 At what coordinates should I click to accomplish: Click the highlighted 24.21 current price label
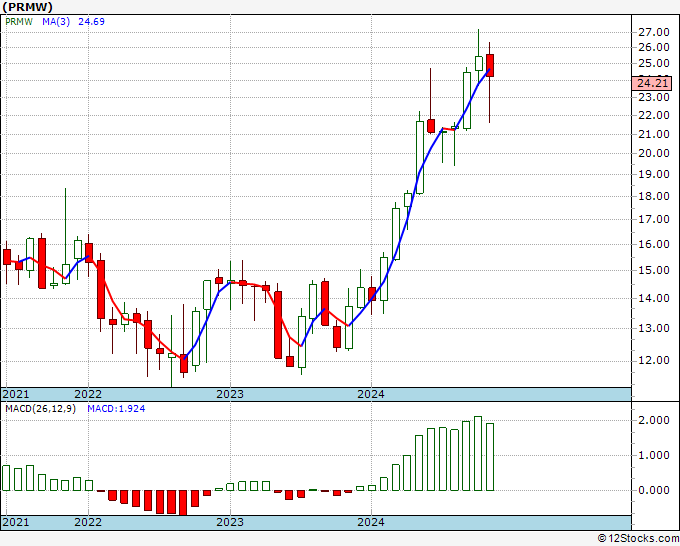click(x=652, y=83)
